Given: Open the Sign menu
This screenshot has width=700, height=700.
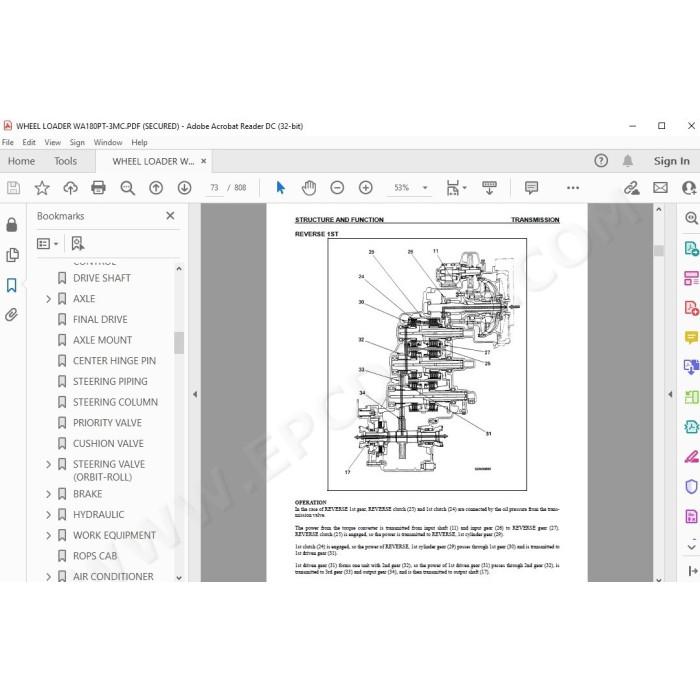Looking at the screenshot, I should [x=77, y=142].
